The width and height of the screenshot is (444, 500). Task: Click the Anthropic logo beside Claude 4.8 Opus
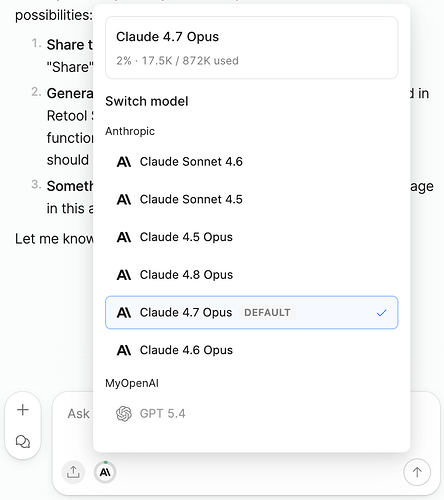point(124,275)
